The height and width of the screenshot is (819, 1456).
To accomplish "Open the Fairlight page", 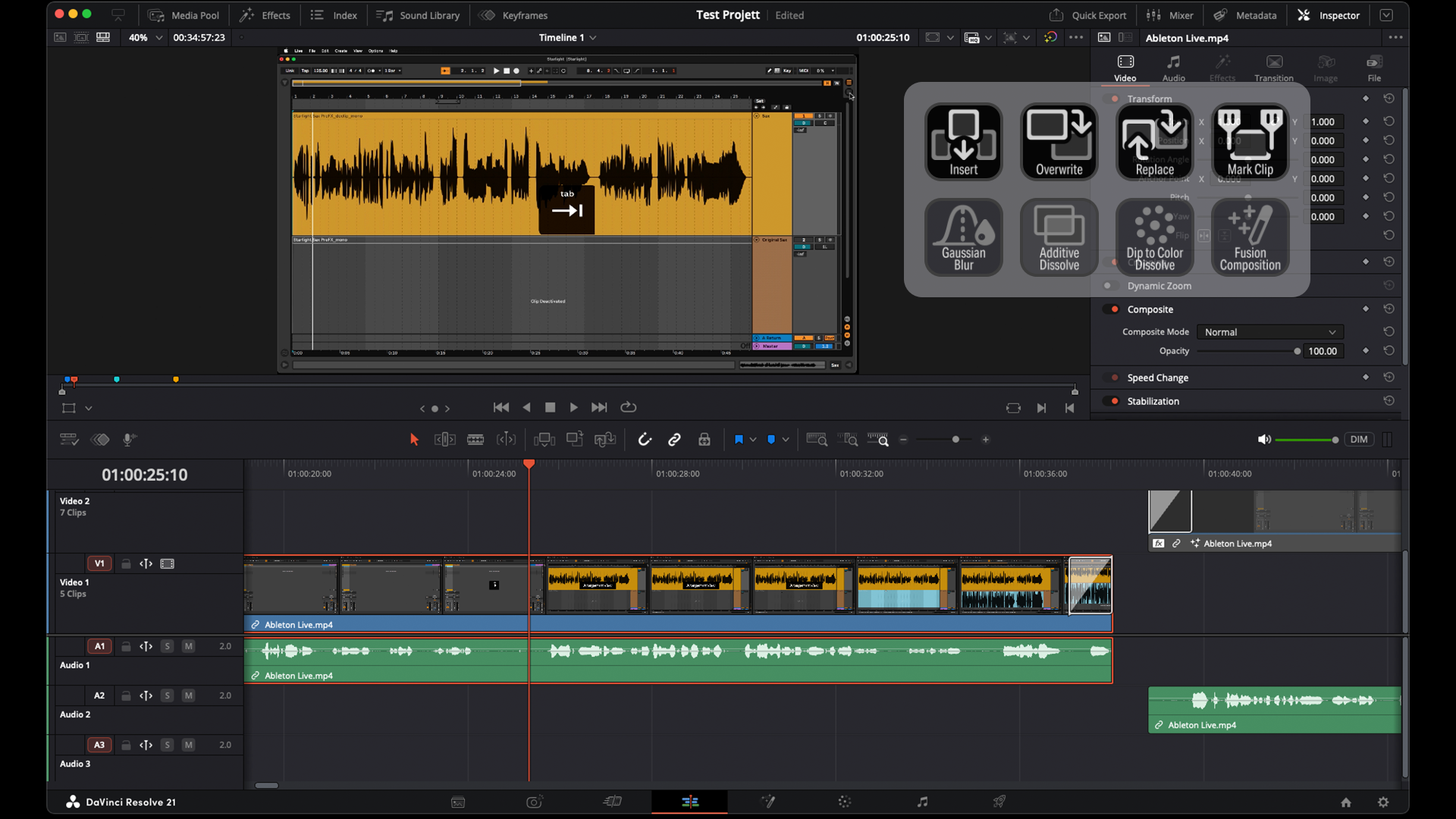I will coord(922,802).
